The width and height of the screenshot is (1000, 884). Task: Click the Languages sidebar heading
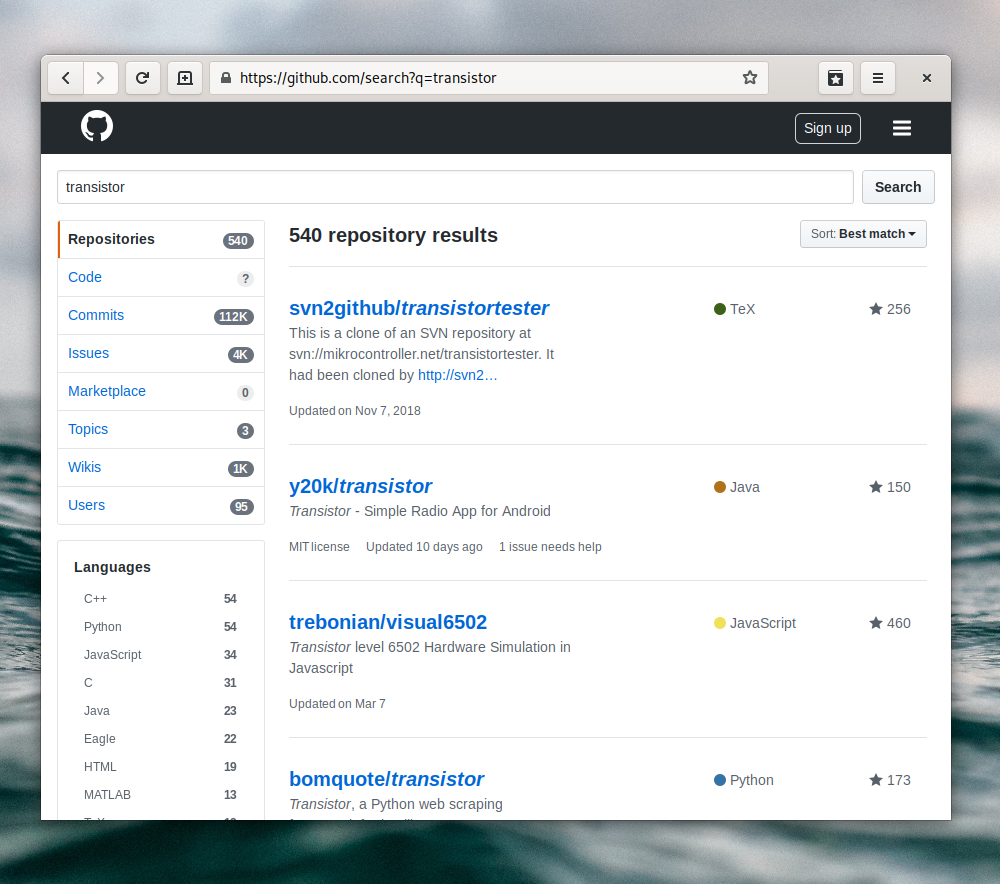(x=112, y=567)
